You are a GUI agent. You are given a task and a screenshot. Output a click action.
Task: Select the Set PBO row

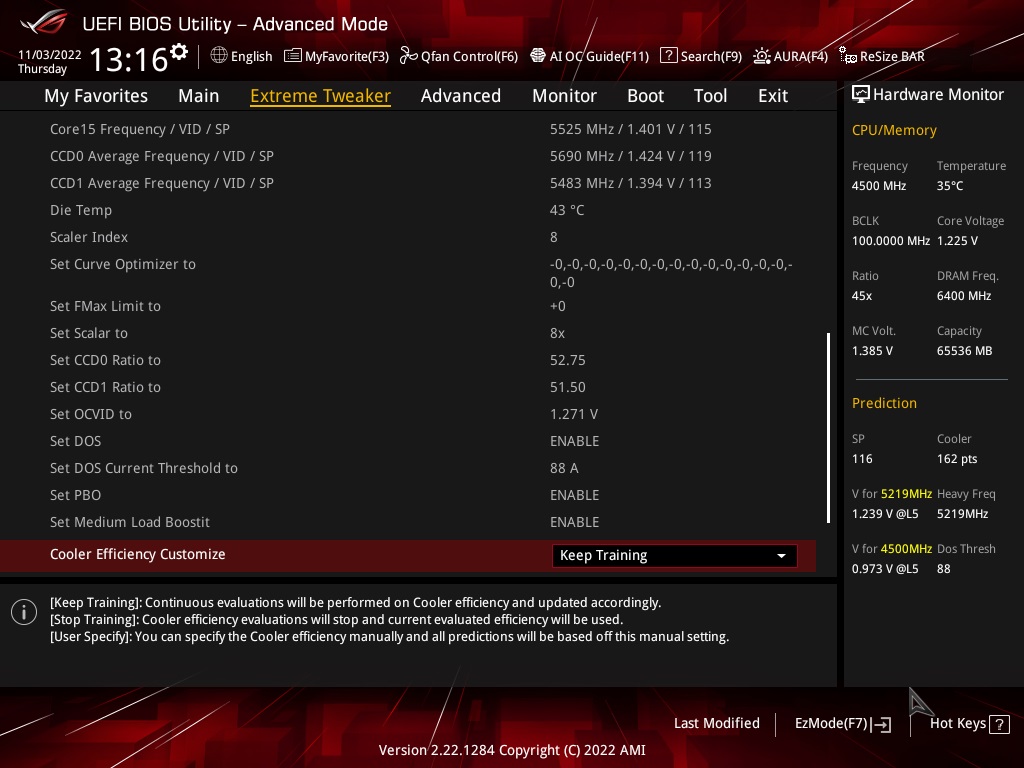(x=408, y=495)
